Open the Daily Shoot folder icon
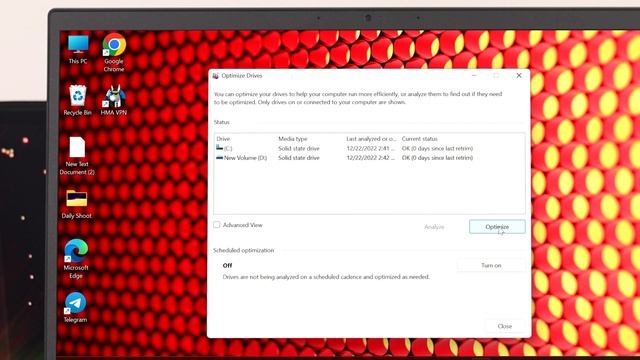This screenshot has height=360, width=640. coord(77,204)
